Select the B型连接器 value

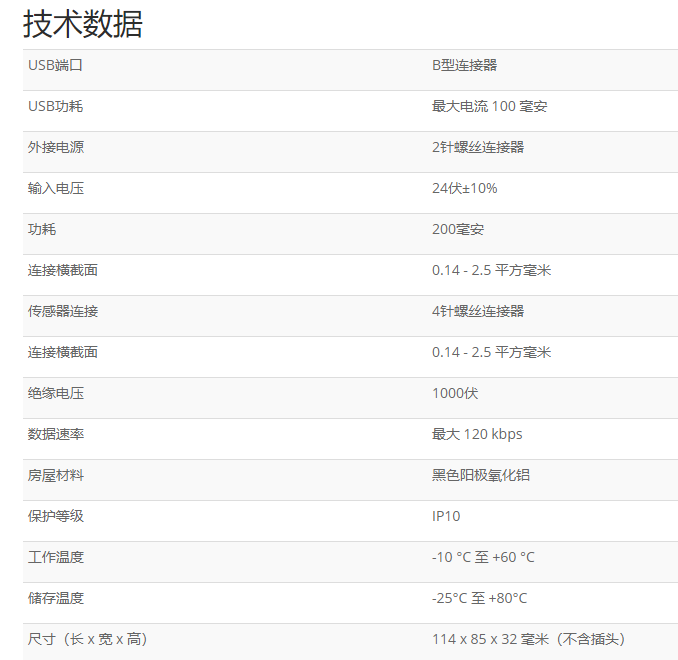(464, 65)
